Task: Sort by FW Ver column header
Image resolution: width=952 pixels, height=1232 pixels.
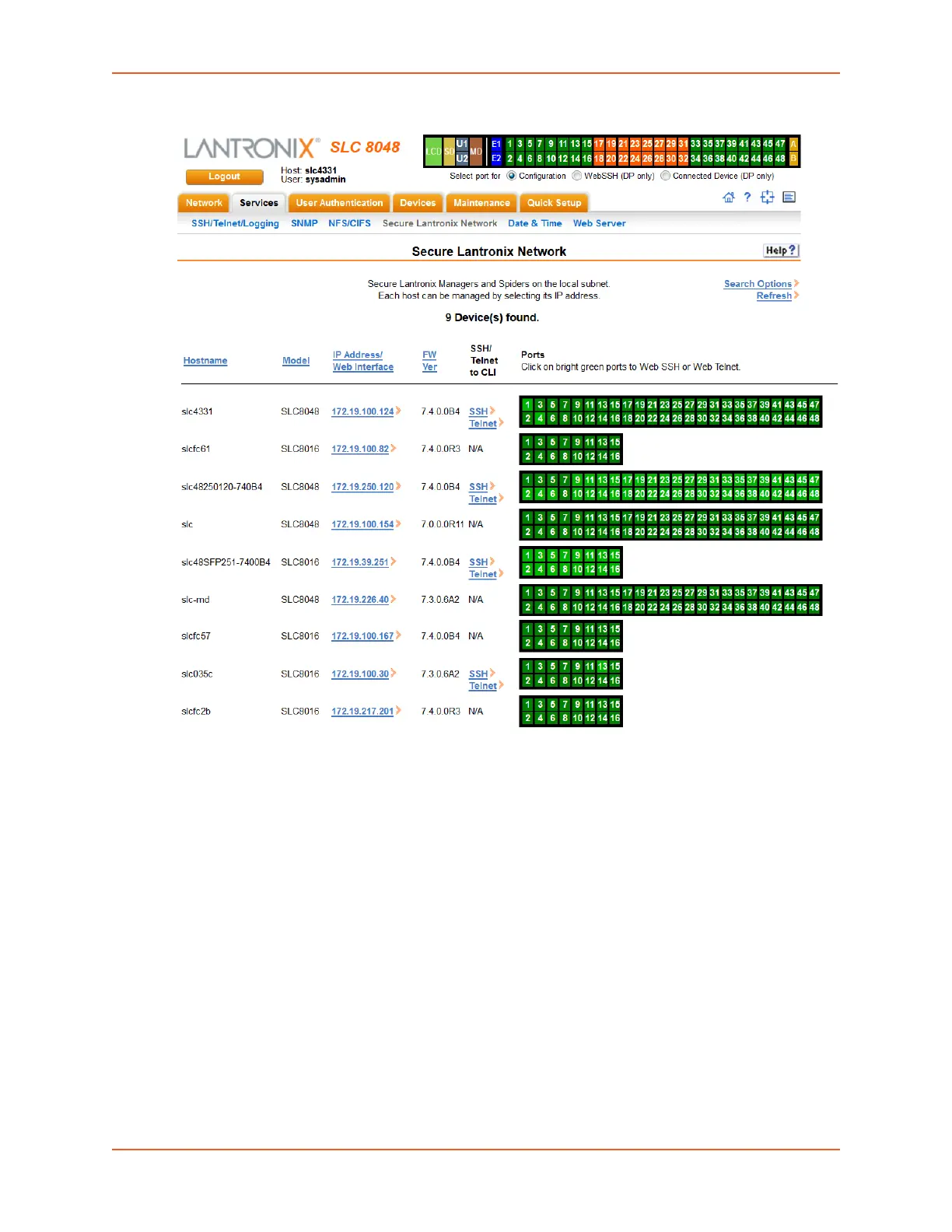Action: click(x=429, y=361)
